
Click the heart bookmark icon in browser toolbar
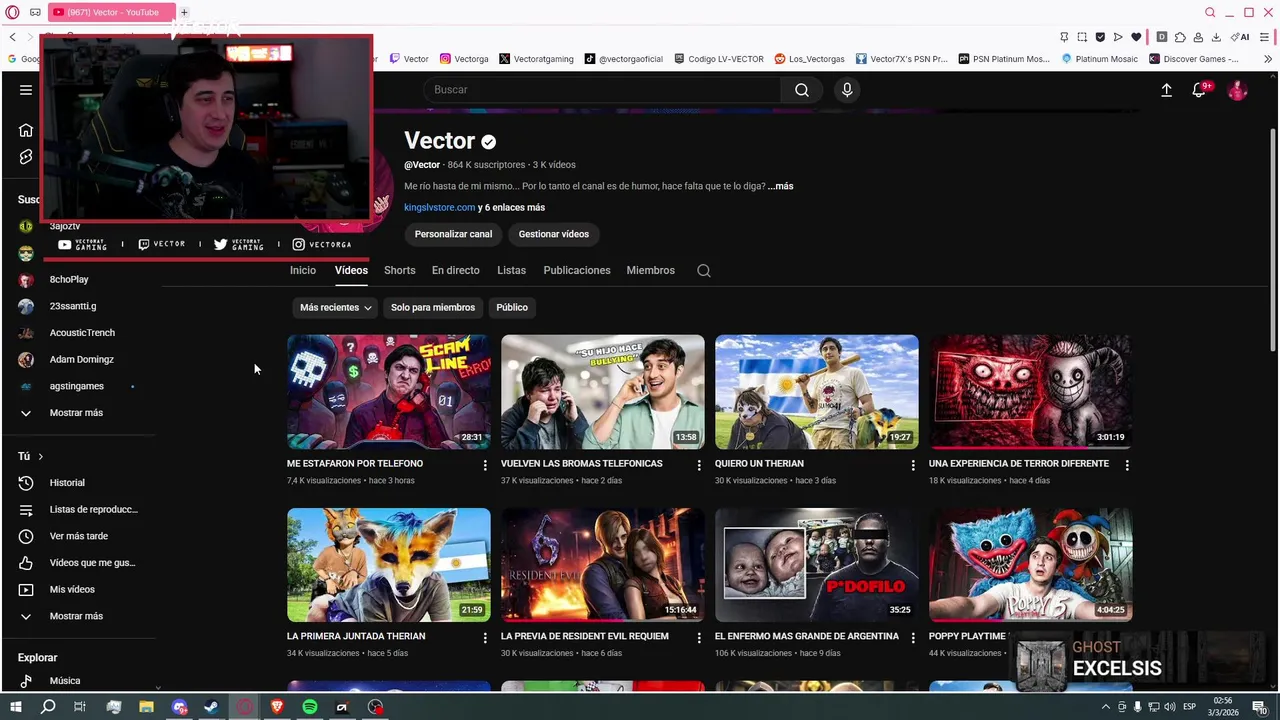pos(1136,37)
